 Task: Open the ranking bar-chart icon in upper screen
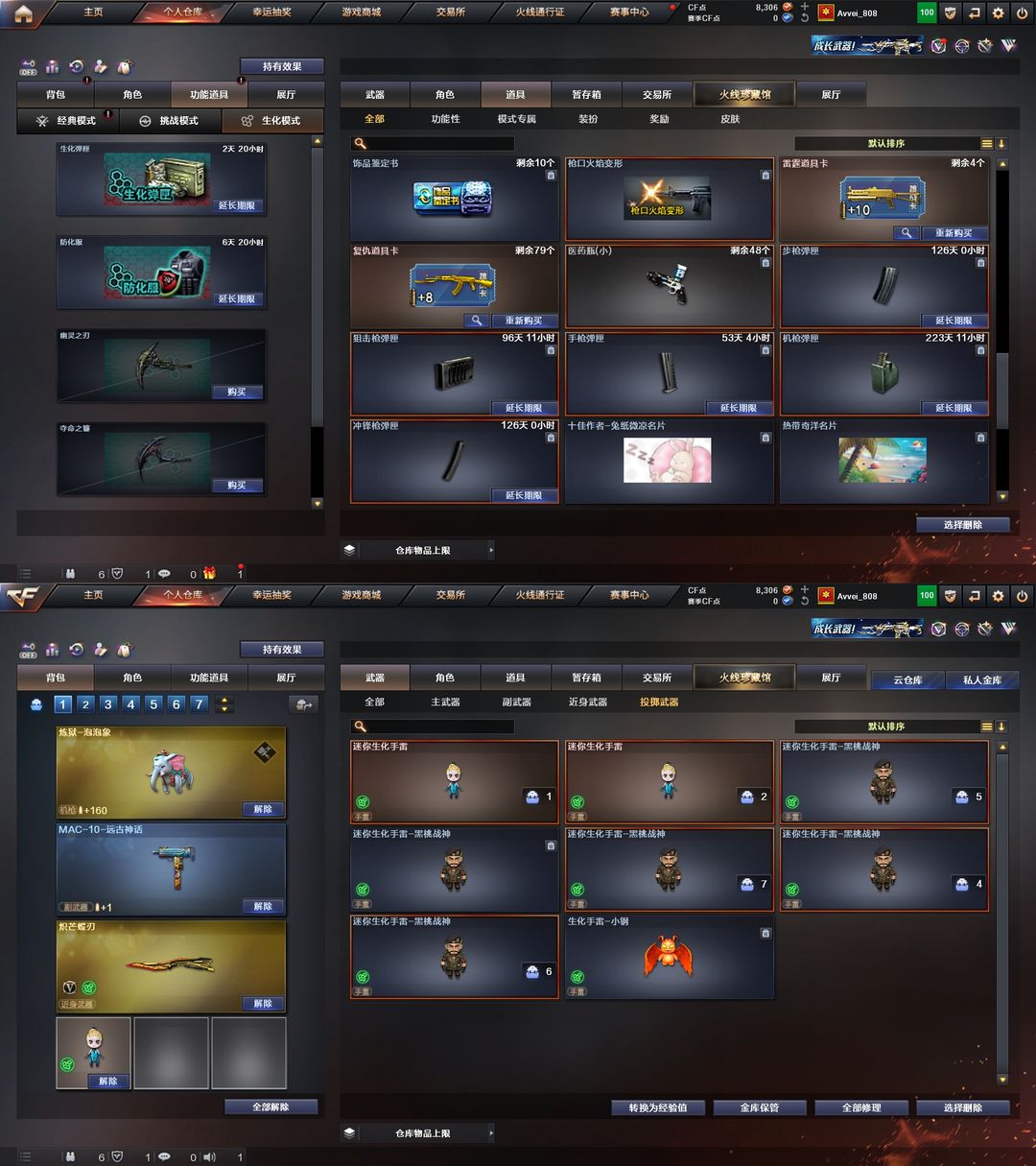tap(52, 67)
